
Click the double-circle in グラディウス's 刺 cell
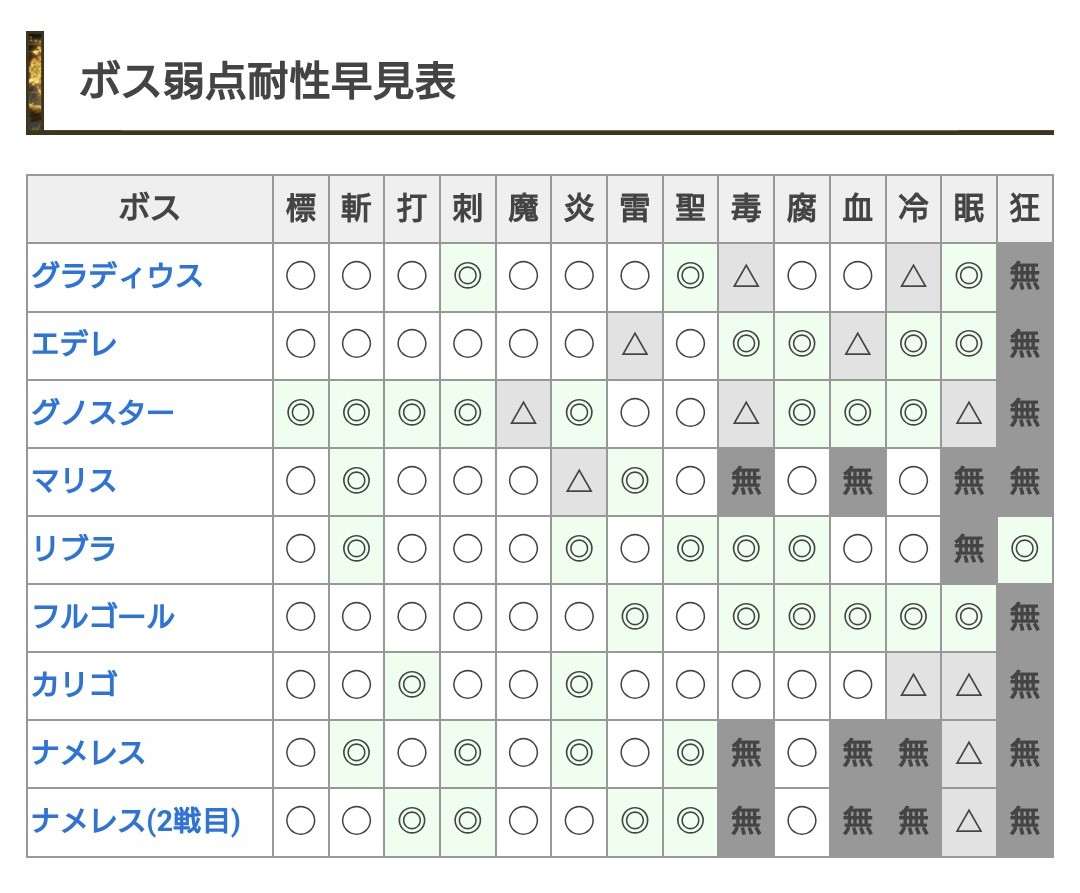[468, 276]
